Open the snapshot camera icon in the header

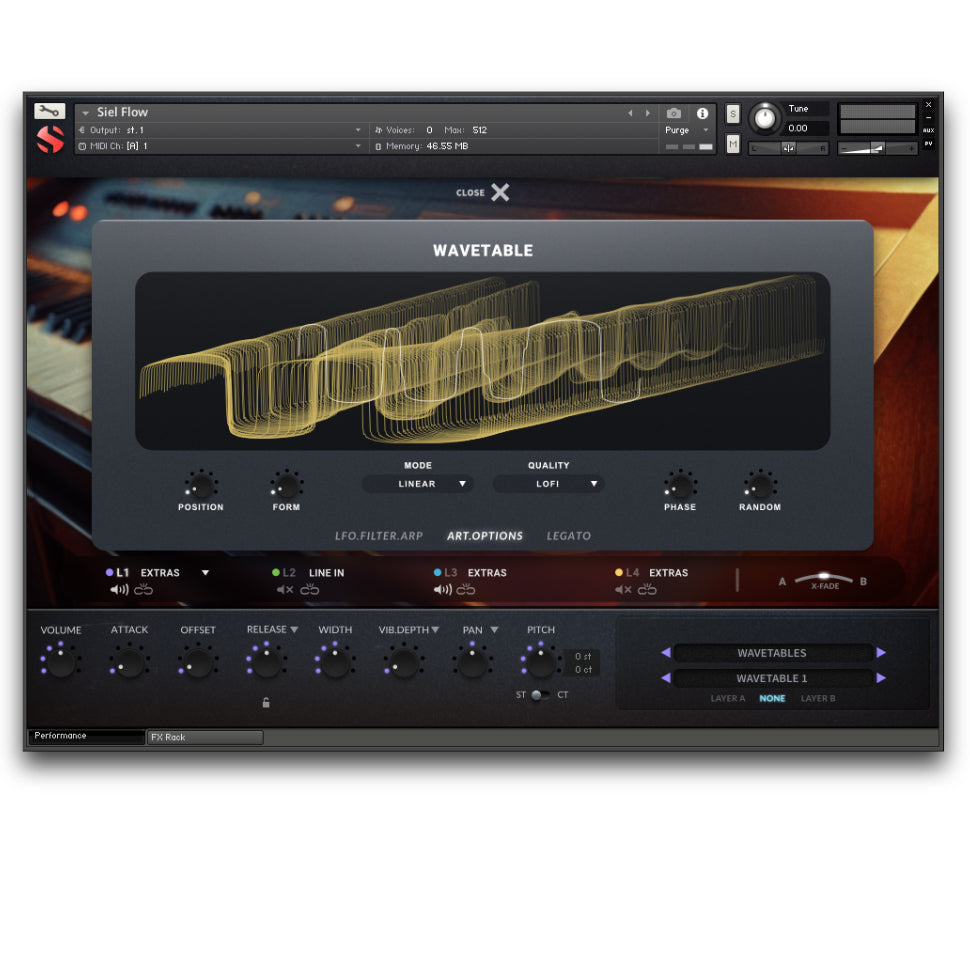[x=674, y=113]
